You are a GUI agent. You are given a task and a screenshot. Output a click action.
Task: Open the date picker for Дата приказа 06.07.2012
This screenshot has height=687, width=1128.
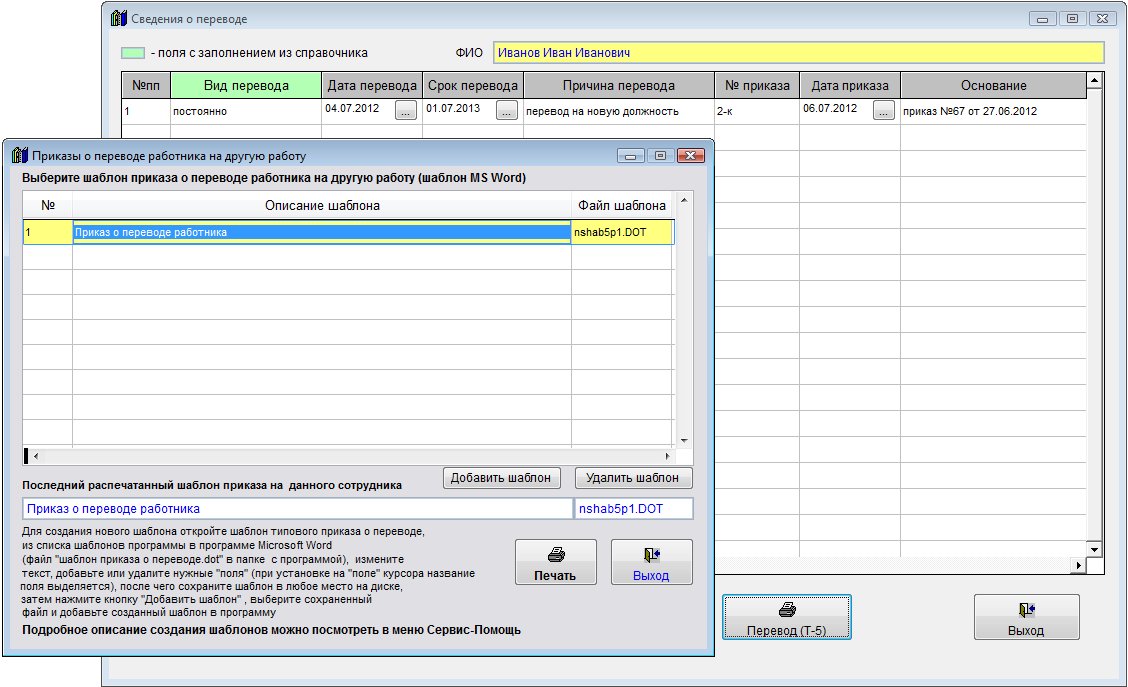pyautogui.click(x=883, y=110)
